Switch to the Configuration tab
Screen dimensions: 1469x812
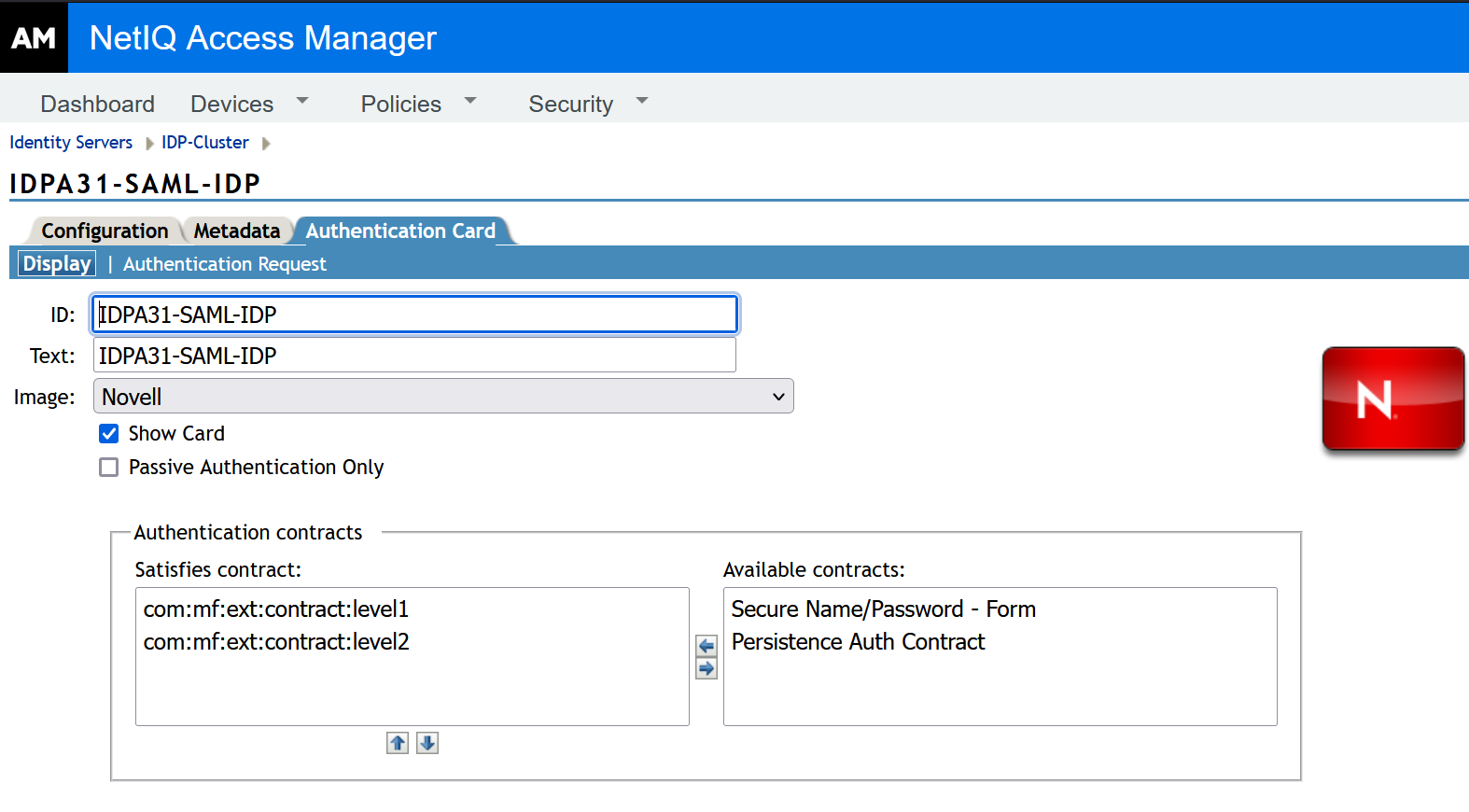point(105,231)
